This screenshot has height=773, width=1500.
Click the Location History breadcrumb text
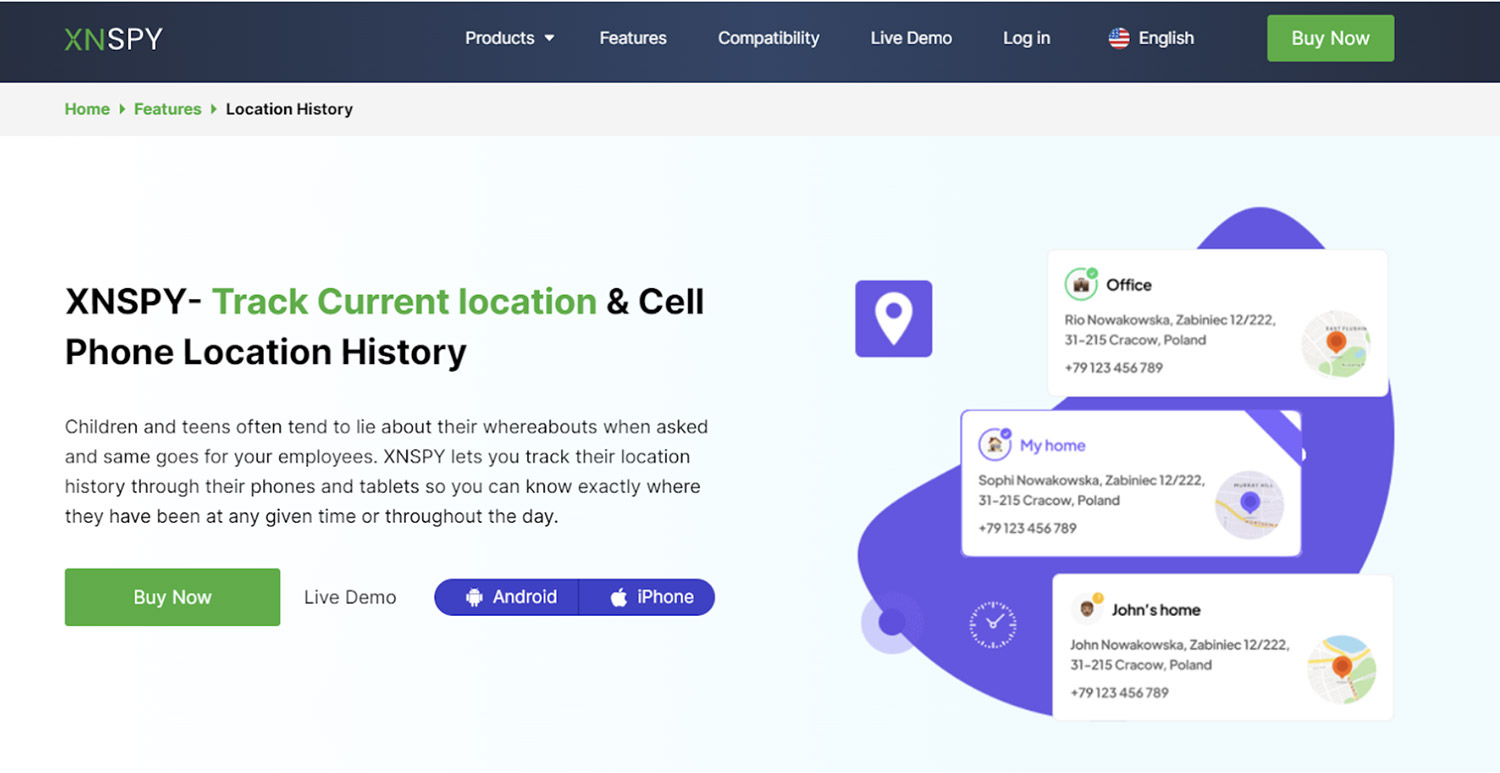click(289, 109)
